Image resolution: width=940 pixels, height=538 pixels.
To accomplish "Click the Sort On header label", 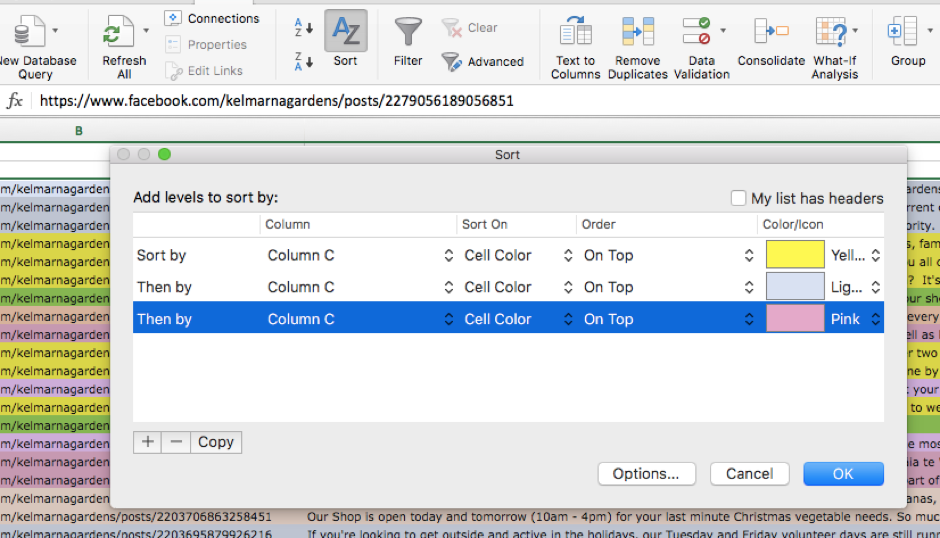I will [x=484, y=224].
